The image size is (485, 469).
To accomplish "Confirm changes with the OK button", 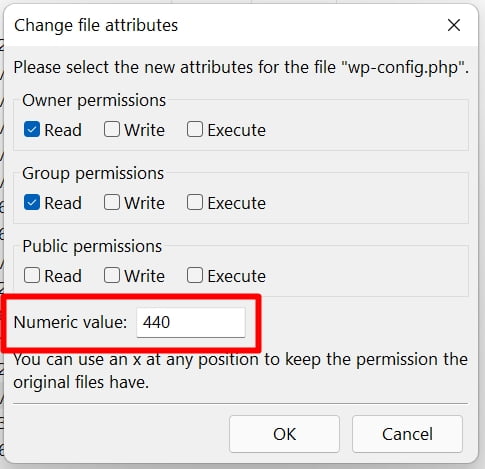I will click(284, 434).
